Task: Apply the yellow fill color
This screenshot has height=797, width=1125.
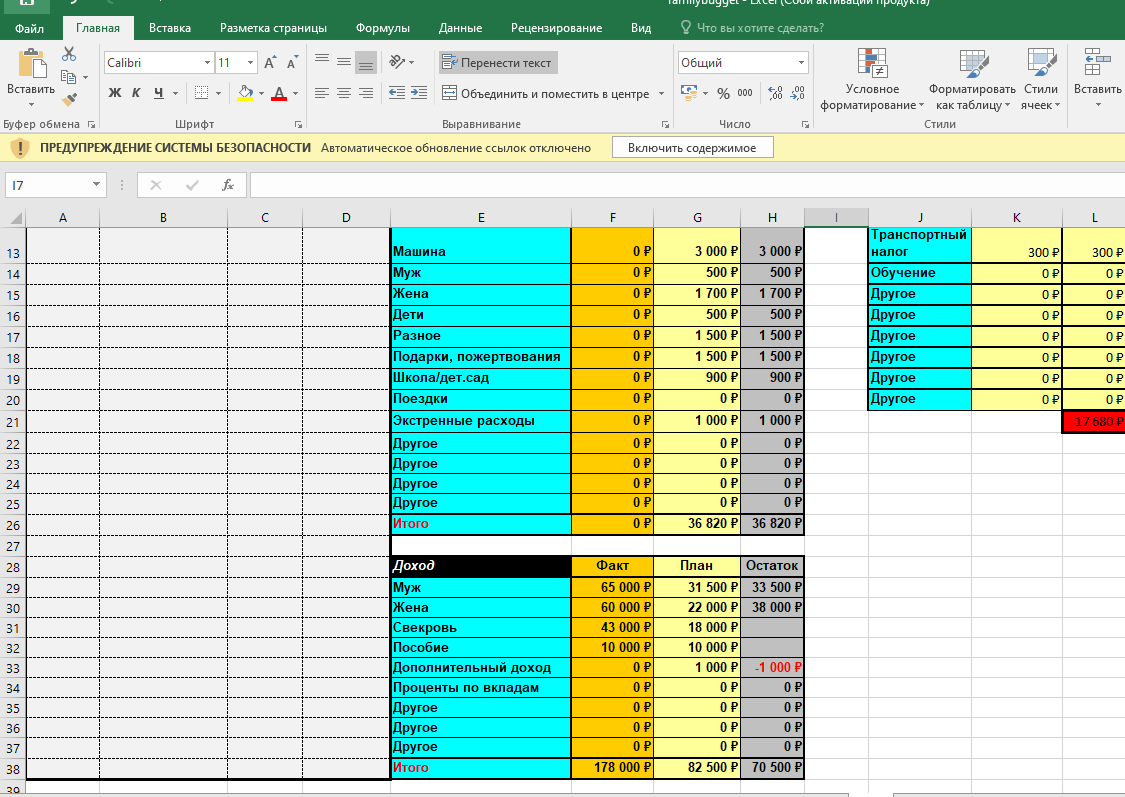Action: coord(245,93)
